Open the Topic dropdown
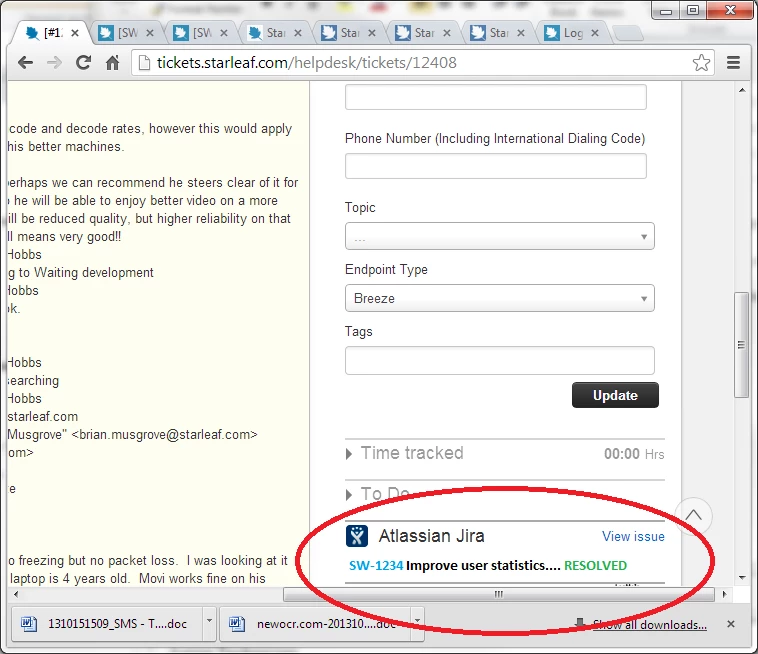The width and height of the screenshot is (758, 654). (x=499, y=236)
